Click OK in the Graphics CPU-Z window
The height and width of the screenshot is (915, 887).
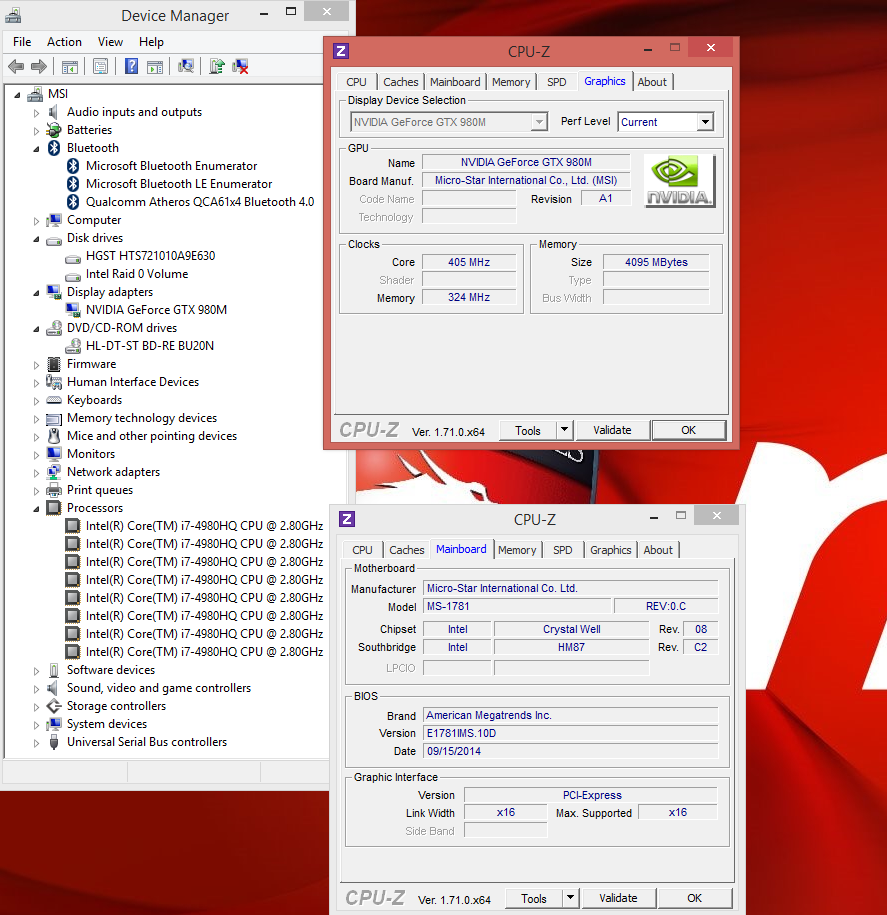689,431
